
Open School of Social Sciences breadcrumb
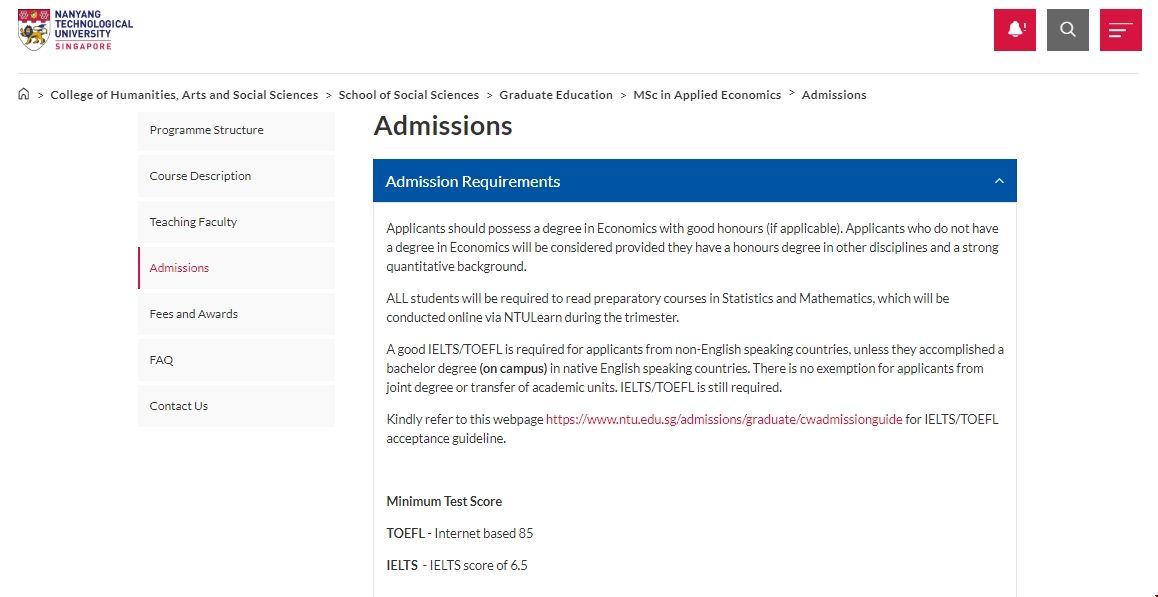(x=409, y=95)
